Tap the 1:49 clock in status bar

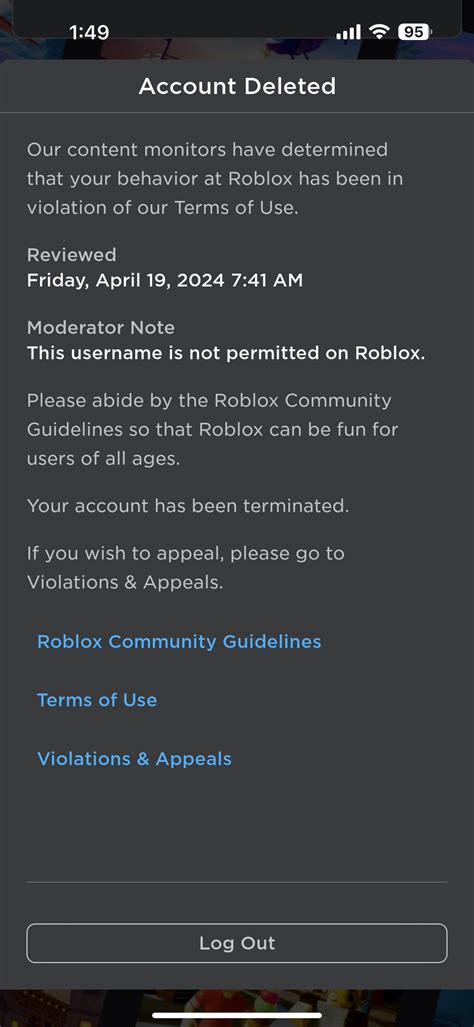(89, 32)
